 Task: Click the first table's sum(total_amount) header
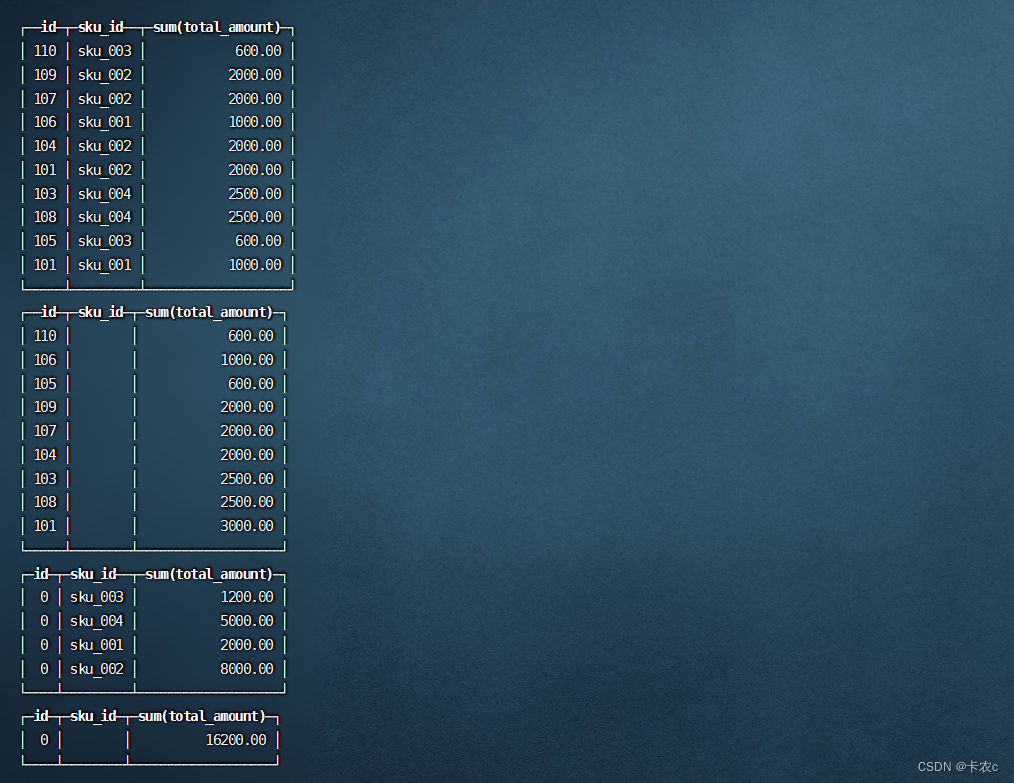[217, 27]
